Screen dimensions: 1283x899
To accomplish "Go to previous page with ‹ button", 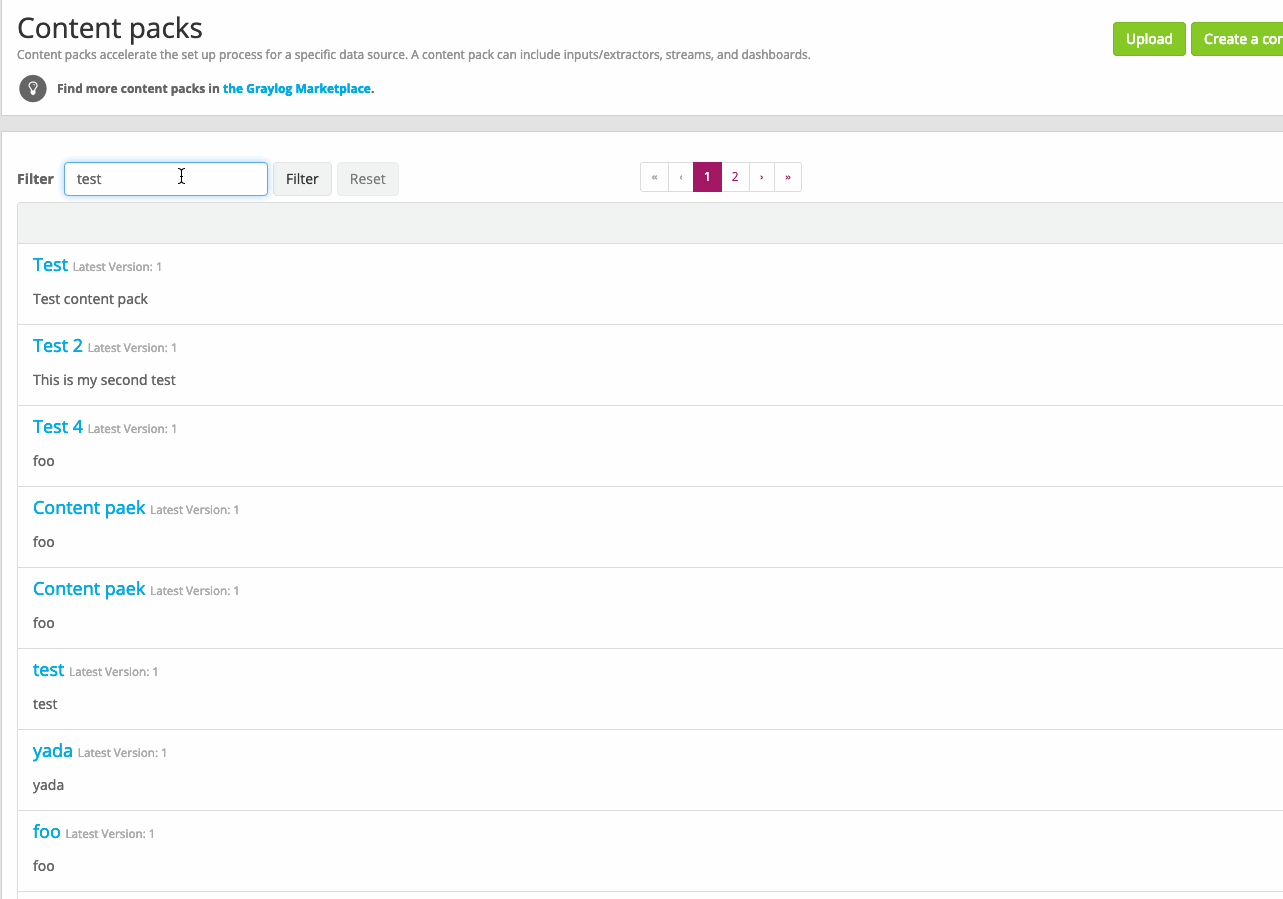I will click(681, 177).
